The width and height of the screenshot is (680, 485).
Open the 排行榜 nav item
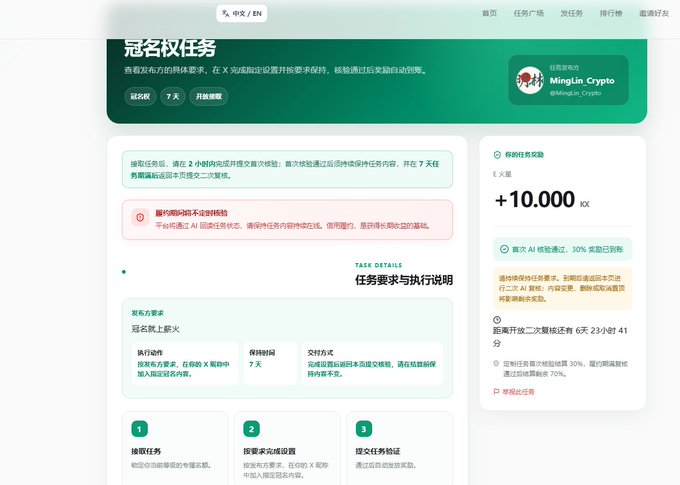tap(611, 13)
